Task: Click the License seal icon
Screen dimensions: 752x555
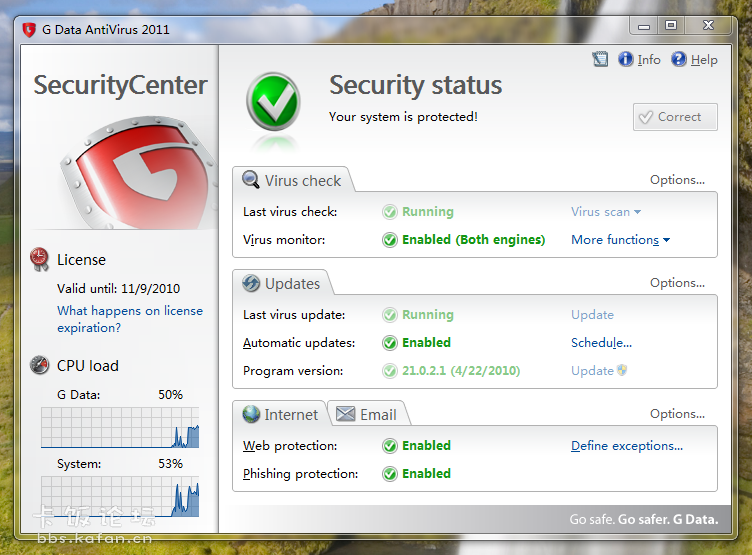Action: click(40, 259)
